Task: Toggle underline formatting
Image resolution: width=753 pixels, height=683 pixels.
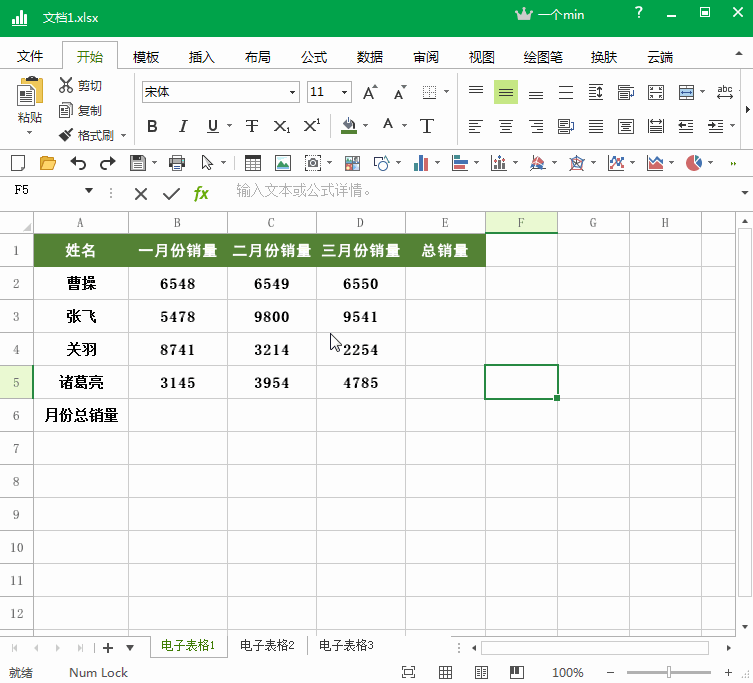Action: click(x=213, y=126)
